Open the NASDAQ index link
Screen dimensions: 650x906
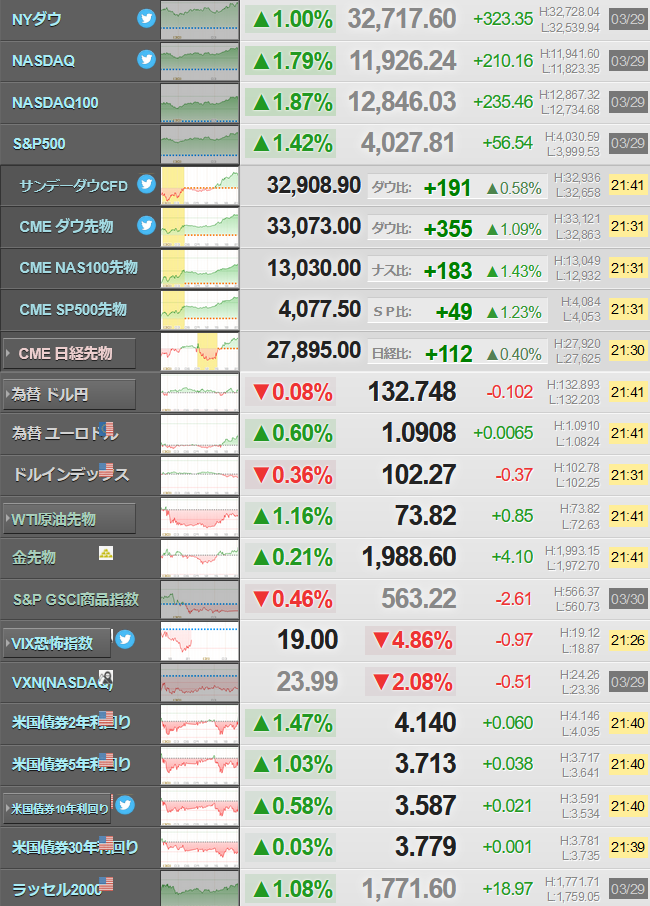(43, 61)
